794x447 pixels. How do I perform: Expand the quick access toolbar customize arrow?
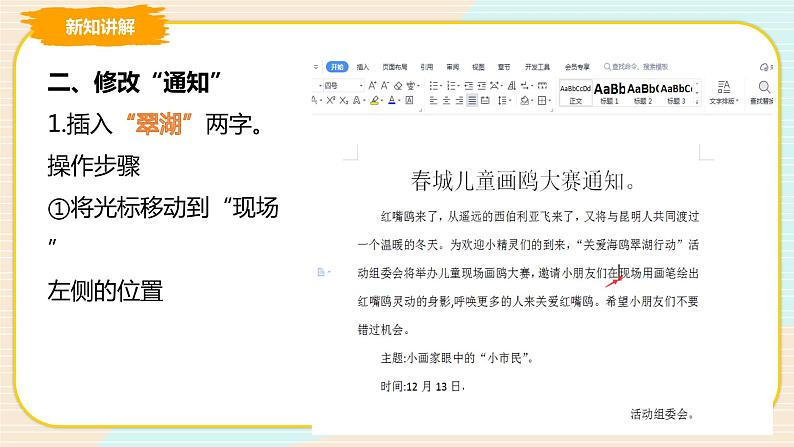click(316, 67)
